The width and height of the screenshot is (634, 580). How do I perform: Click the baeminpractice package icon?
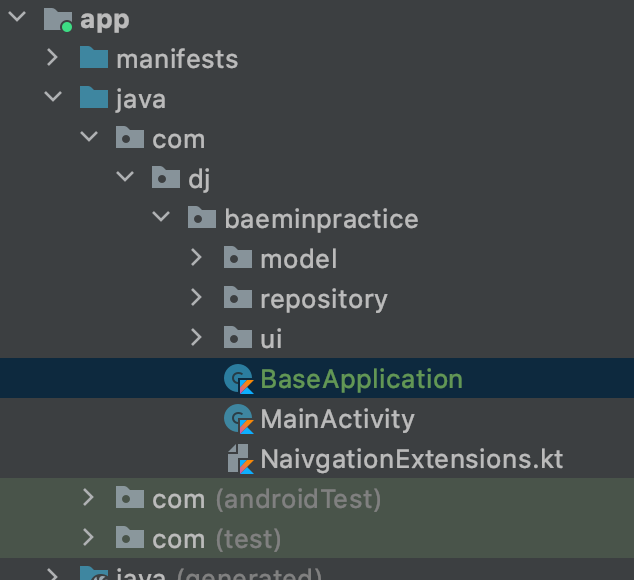(202, 218)
